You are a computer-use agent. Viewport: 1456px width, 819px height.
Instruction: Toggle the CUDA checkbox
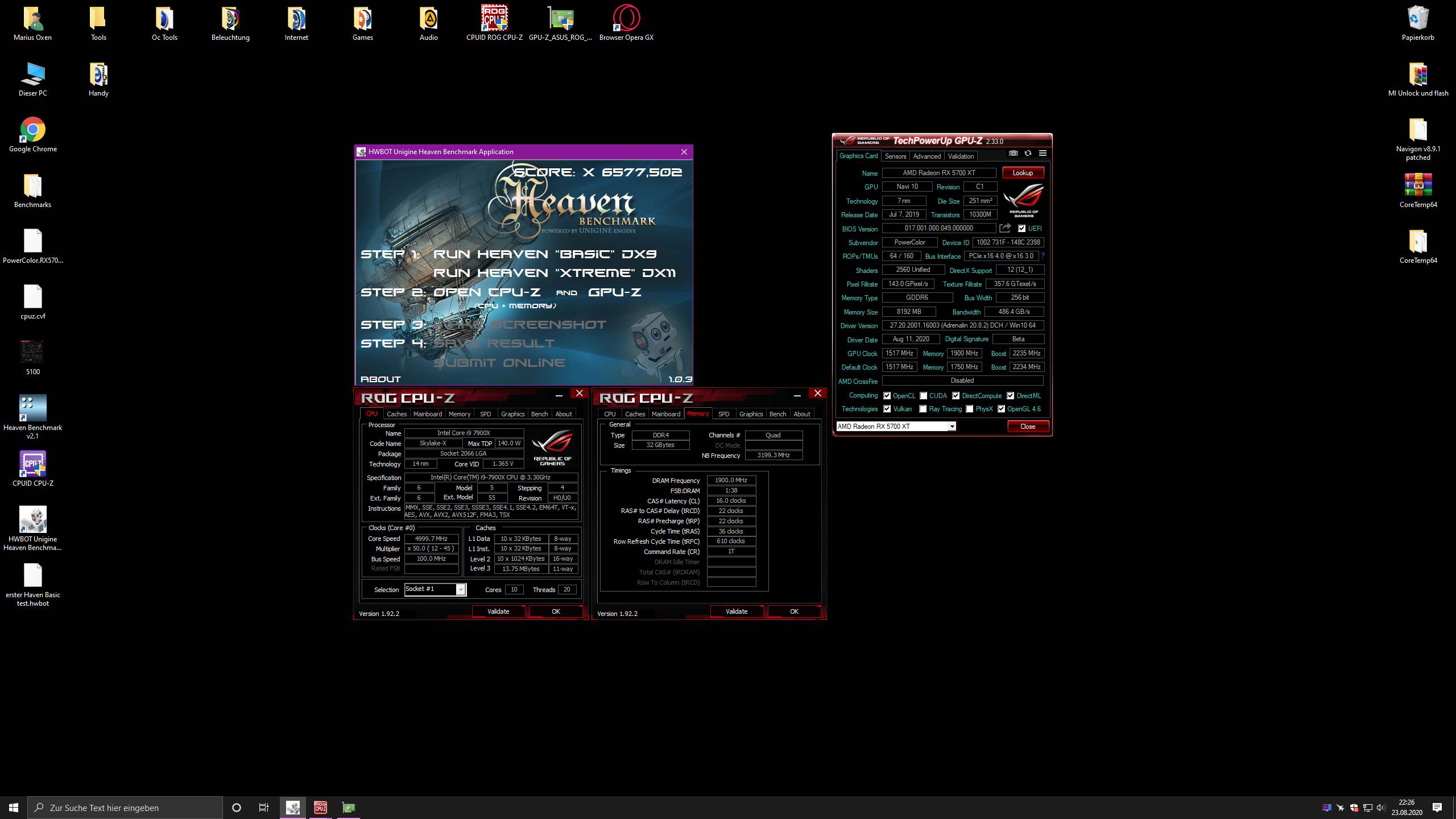pyautogui.click(x=924, y=396)
